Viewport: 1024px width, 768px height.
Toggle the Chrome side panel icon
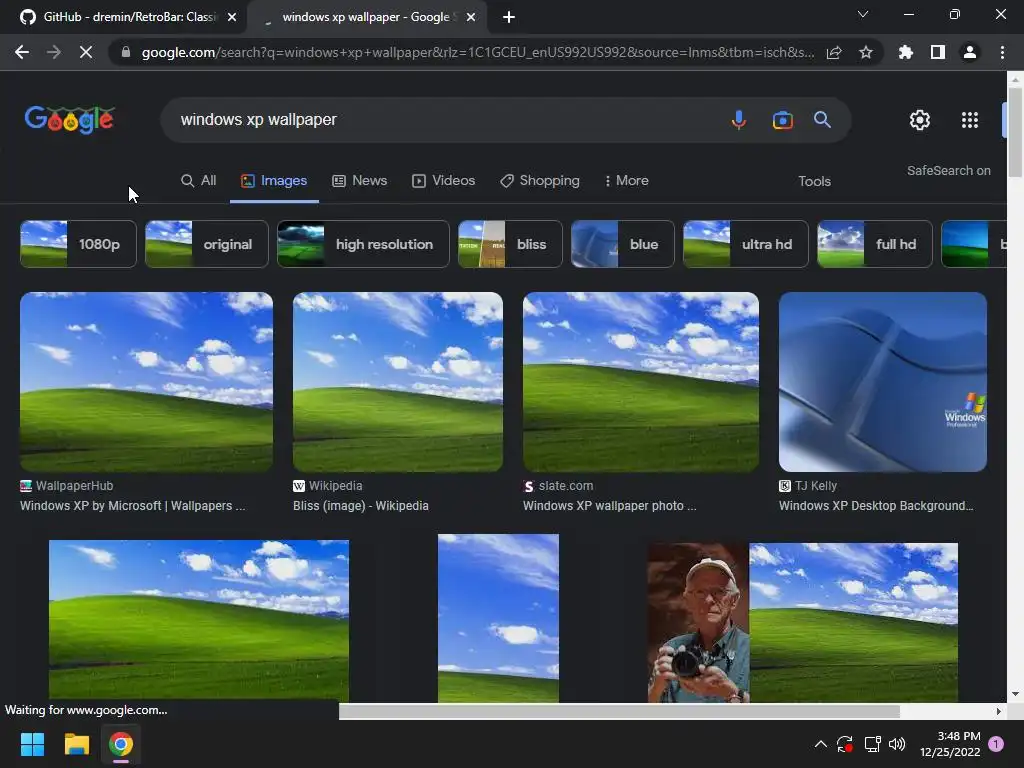pos(938,52)
